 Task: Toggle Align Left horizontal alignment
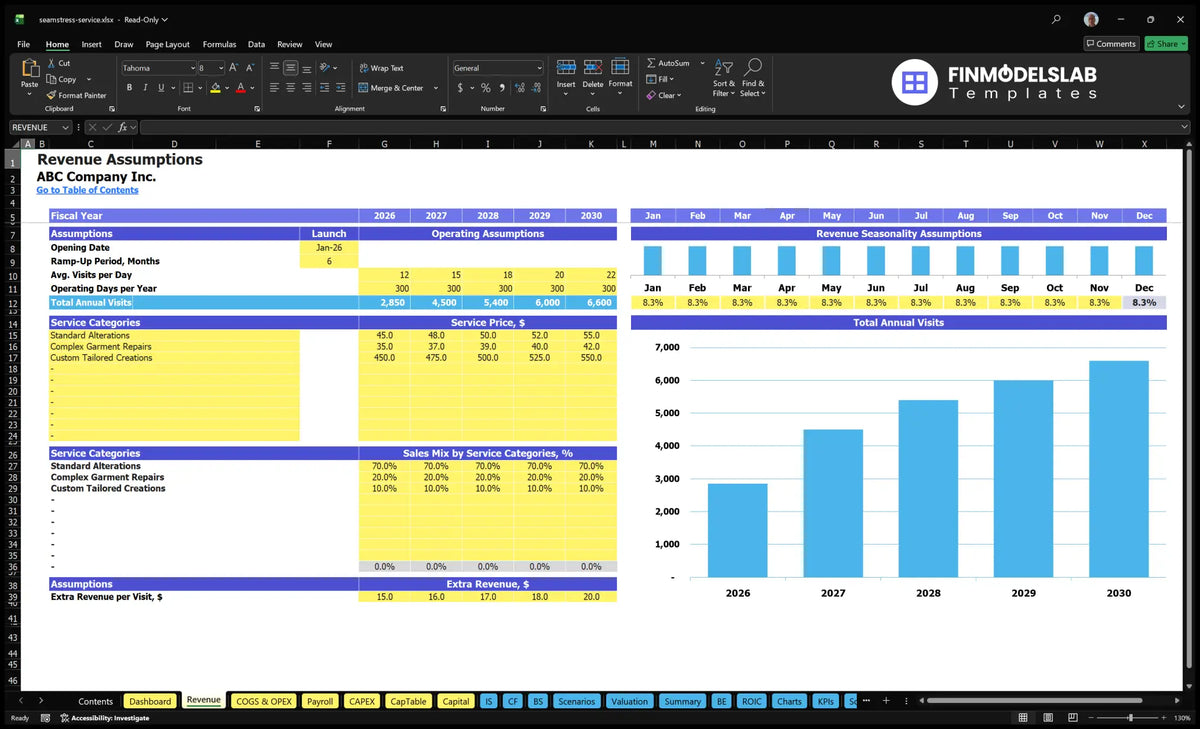point(274,88)
